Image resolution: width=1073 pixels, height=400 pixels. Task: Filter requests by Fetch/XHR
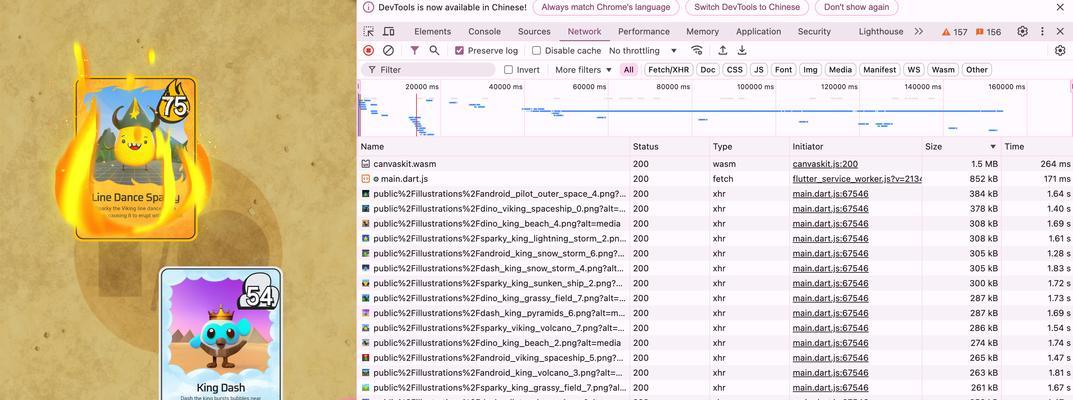(669, 70)
